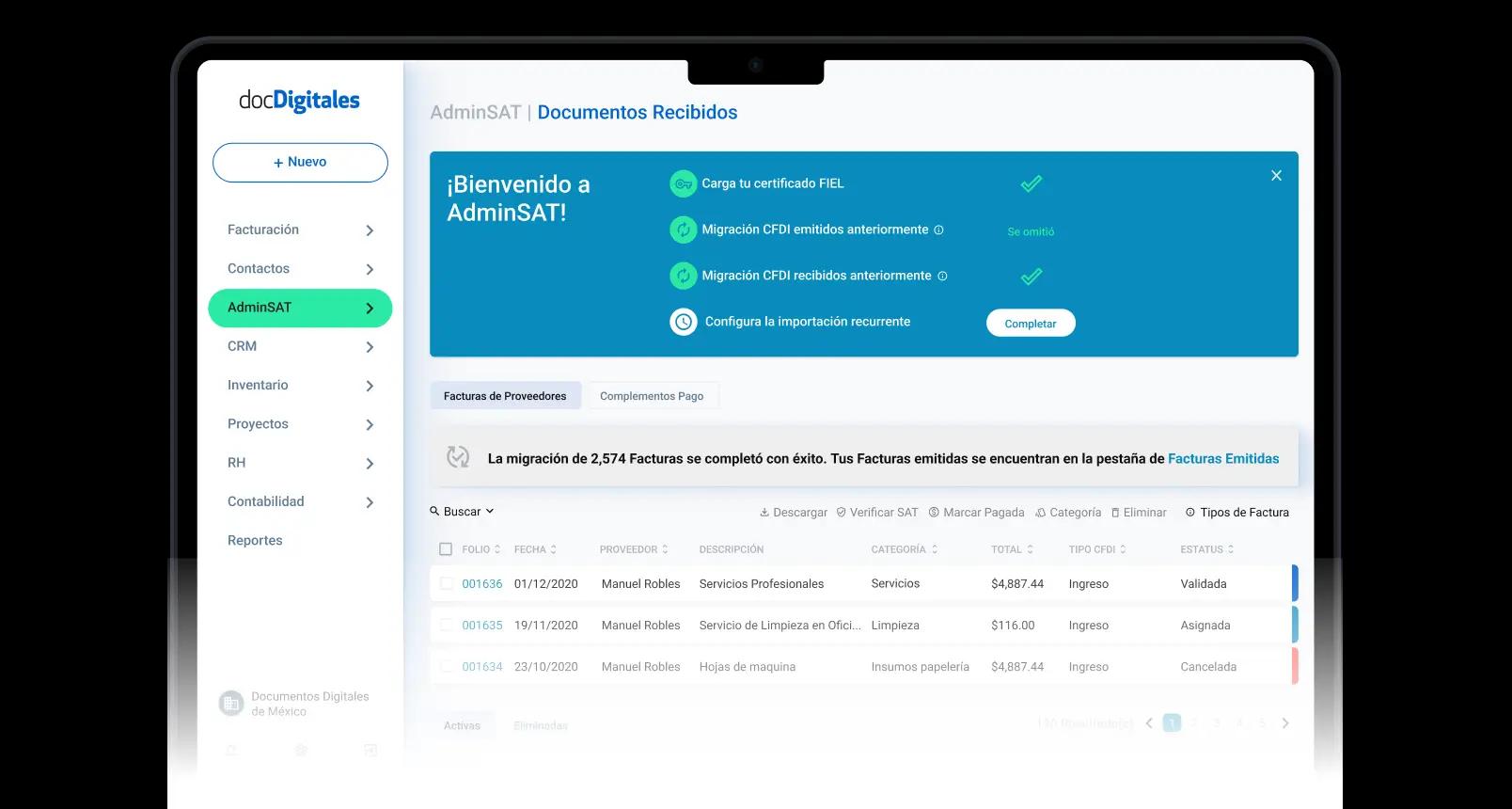
Task: Expand the RH menu chevron
Action: pyautogui.click(x=370, y=464)
